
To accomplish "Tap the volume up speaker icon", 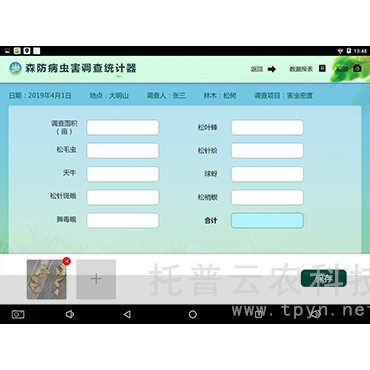I will (x=315, y=314).
